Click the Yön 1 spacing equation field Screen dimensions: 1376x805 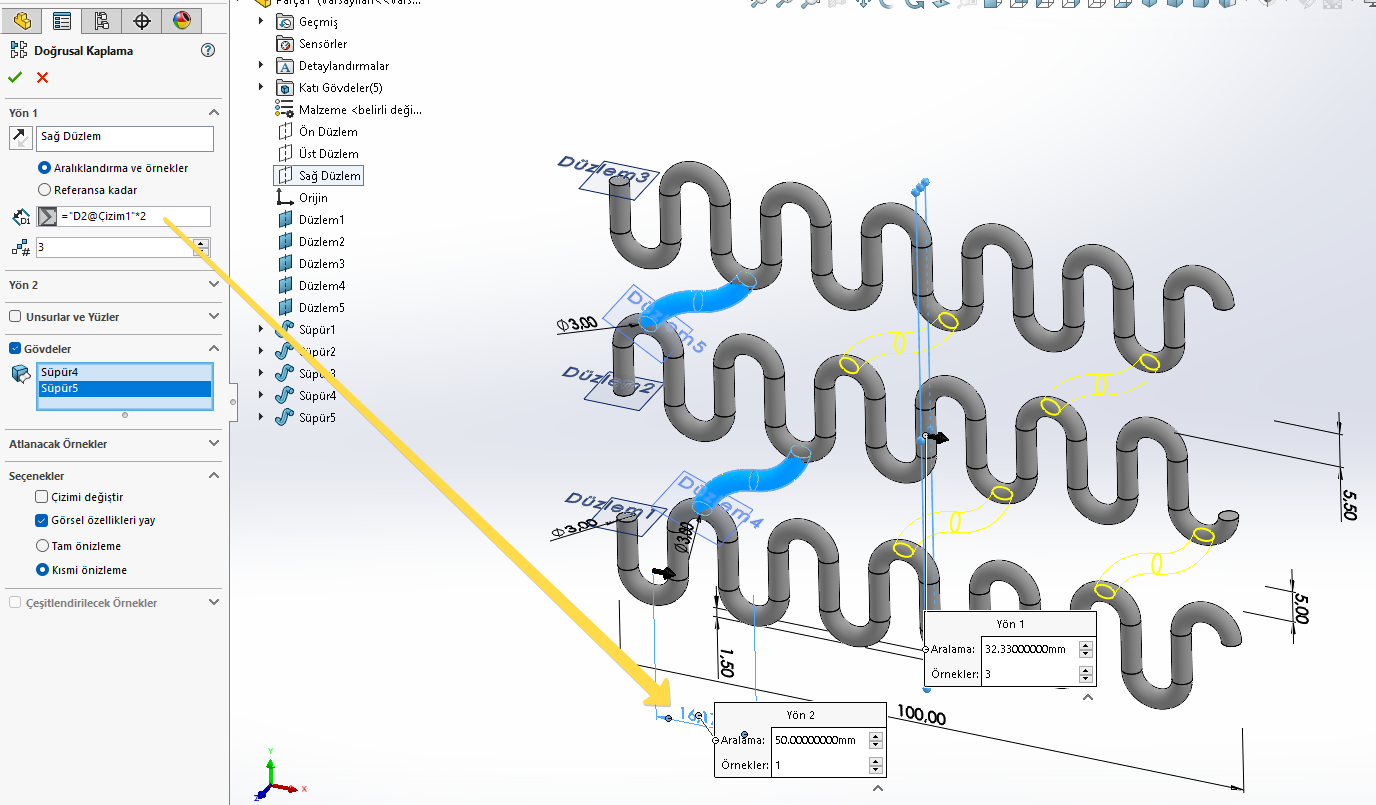(134, 217)
